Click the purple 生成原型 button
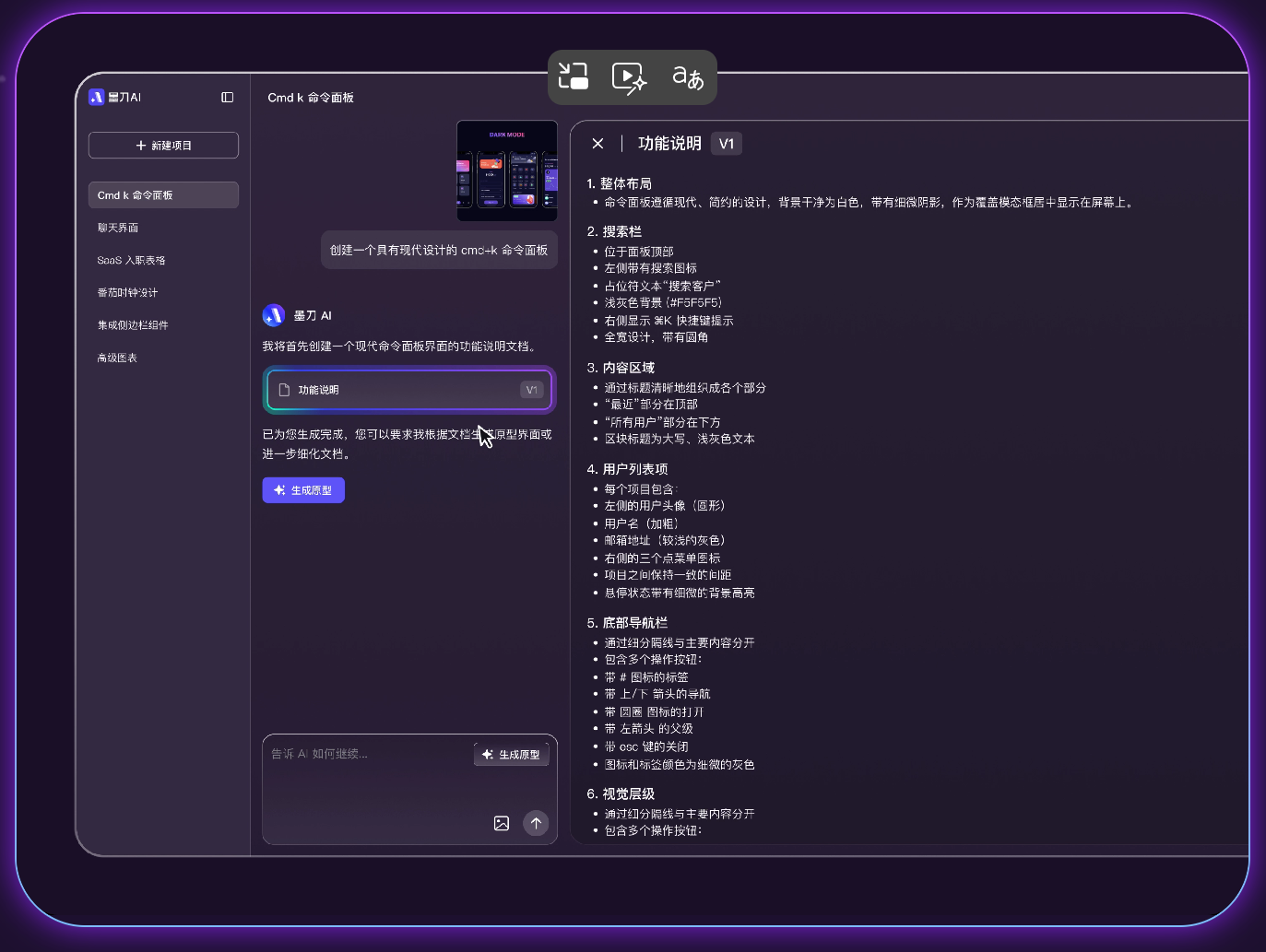Image resolution: width=1266 pixels, height=952 pixels. tap(303, 489)
